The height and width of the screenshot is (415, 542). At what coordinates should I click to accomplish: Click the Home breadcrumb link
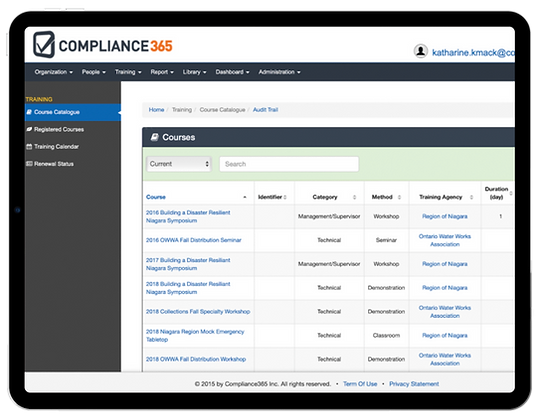156,110
